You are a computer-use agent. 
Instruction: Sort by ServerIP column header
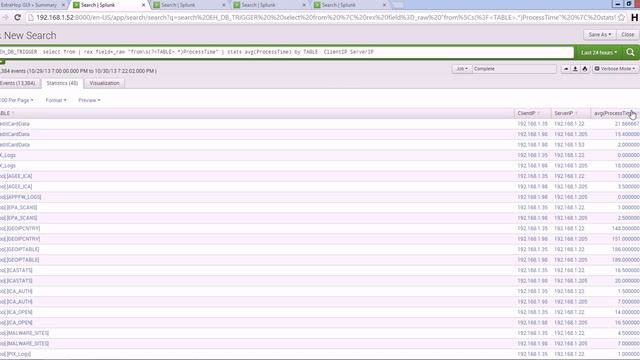click(x=565, y=113)
